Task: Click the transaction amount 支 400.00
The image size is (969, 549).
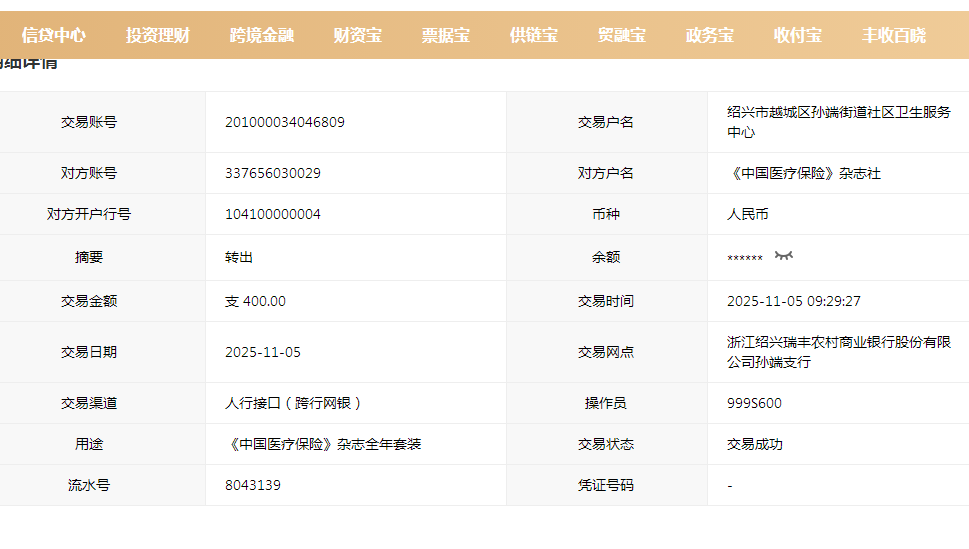Action: (x=255, y=301)
